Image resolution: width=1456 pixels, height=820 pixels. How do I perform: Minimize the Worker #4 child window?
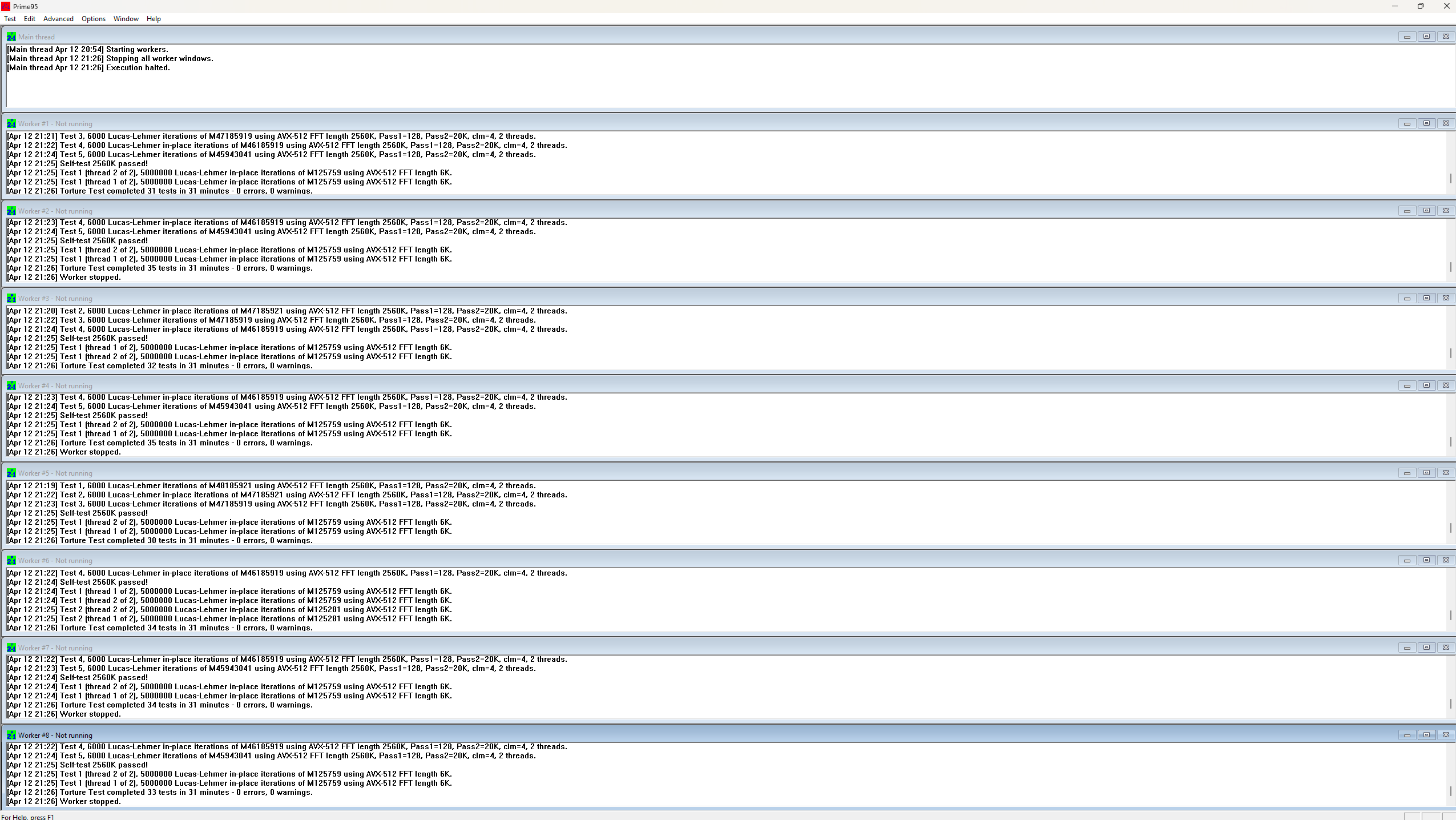1407,385
